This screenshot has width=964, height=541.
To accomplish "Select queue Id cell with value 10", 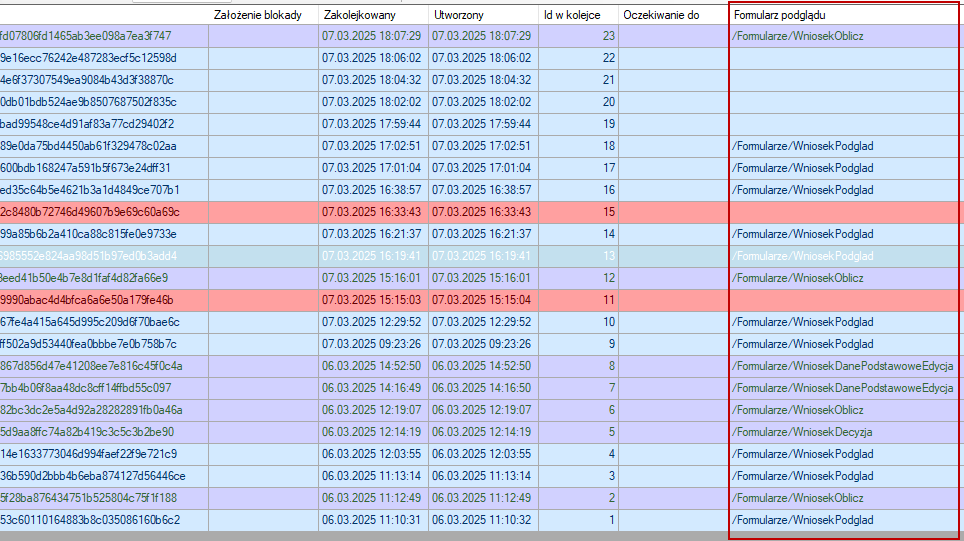I will point(579,322).
